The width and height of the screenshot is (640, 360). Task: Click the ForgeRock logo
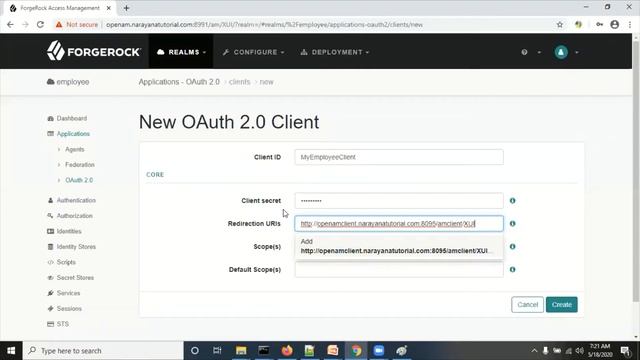coord(93,51)
